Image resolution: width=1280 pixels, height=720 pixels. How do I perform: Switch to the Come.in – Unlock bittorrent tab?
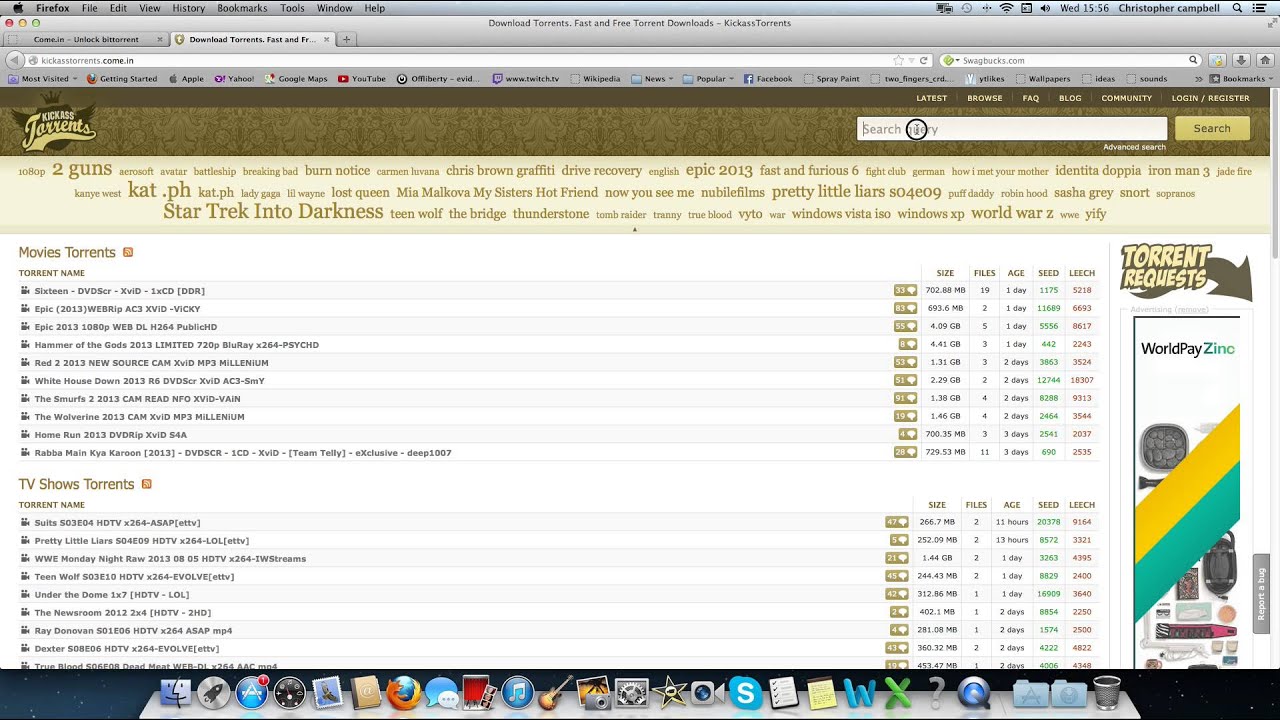pos(85,40)
